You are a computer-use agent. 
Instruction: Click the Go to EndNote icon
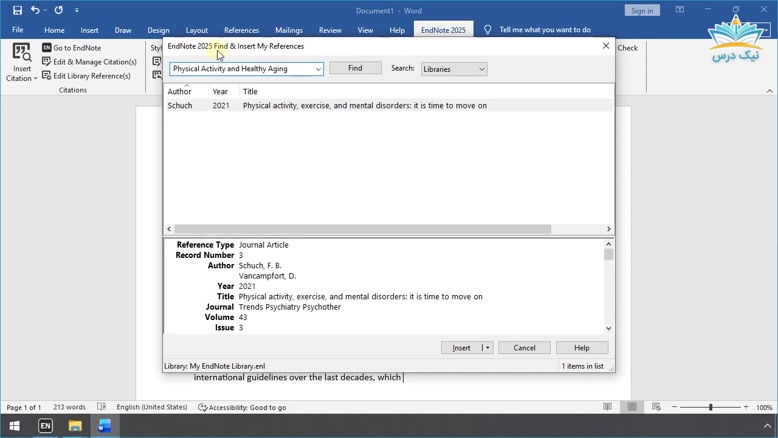click(x=47, y=48)
